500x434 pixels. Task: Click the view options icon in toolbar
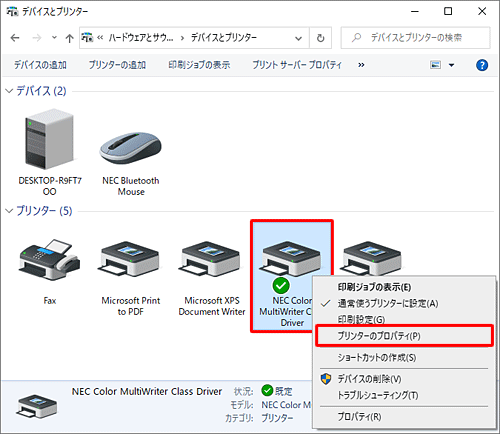[435, 65]
